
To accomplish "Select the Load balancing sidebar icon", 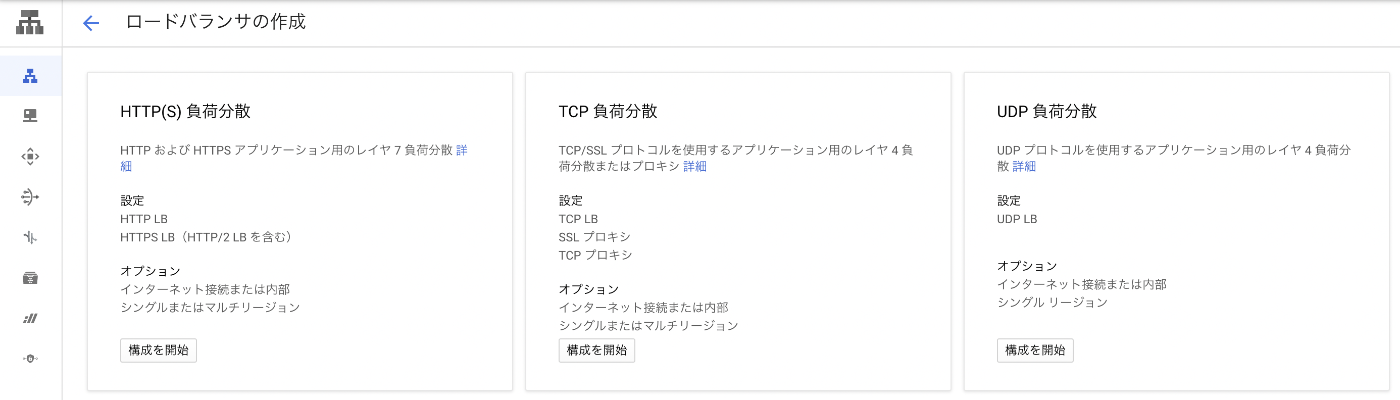I will click(30, 76).
